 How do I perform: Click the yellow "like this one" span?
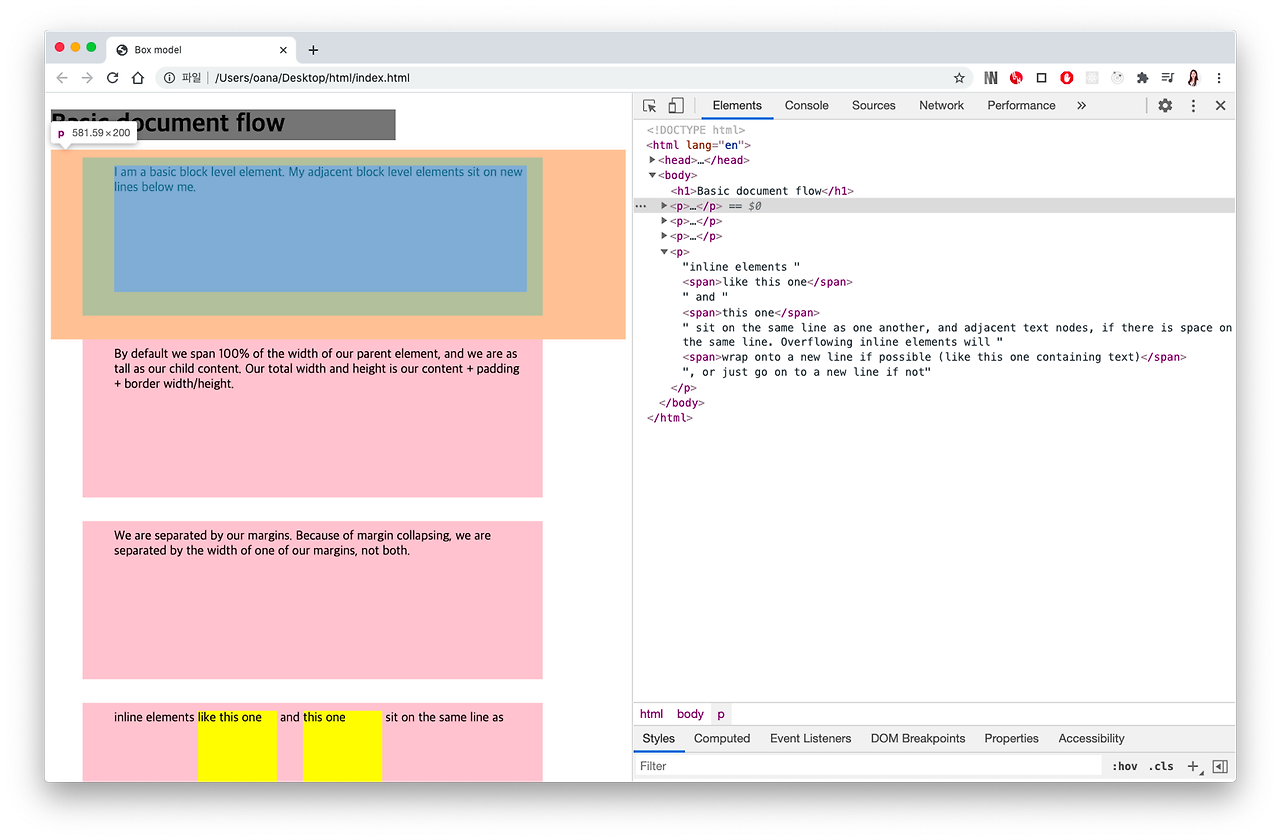click(x=237, y=745)
